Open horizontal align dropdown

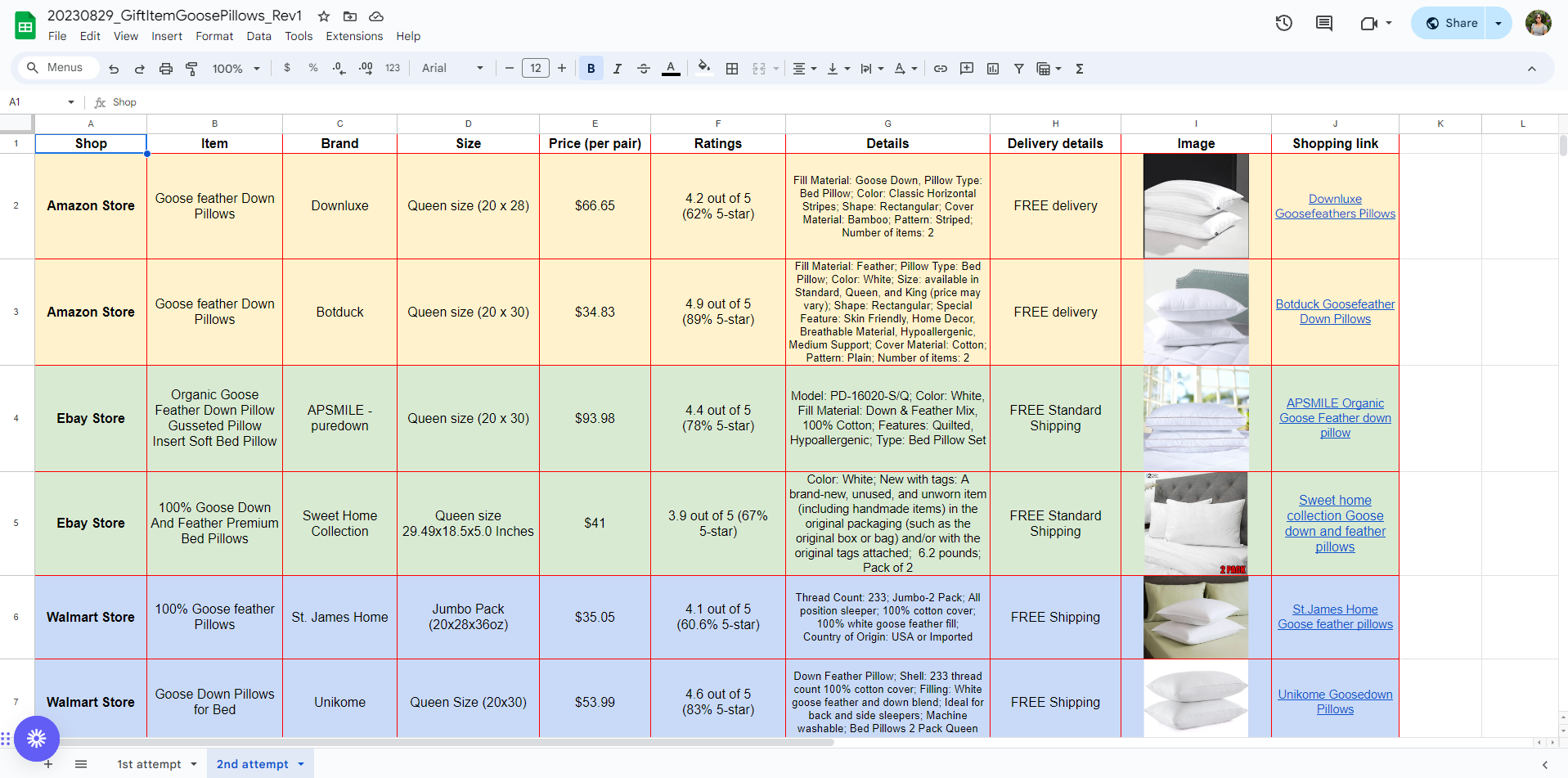(805, 69)
